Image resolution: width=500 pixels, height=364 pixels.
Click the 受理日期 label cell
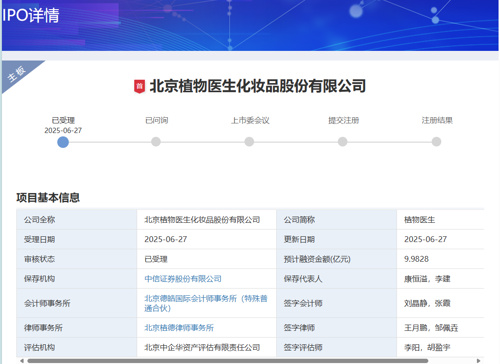(x=77, y=239)
